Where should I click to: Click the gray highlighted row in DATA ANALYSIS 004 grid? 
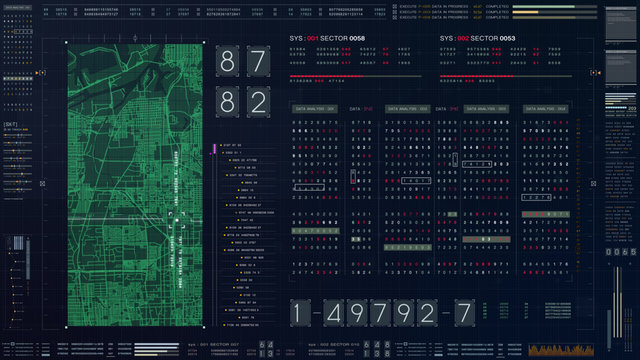[x=546, y=214]
